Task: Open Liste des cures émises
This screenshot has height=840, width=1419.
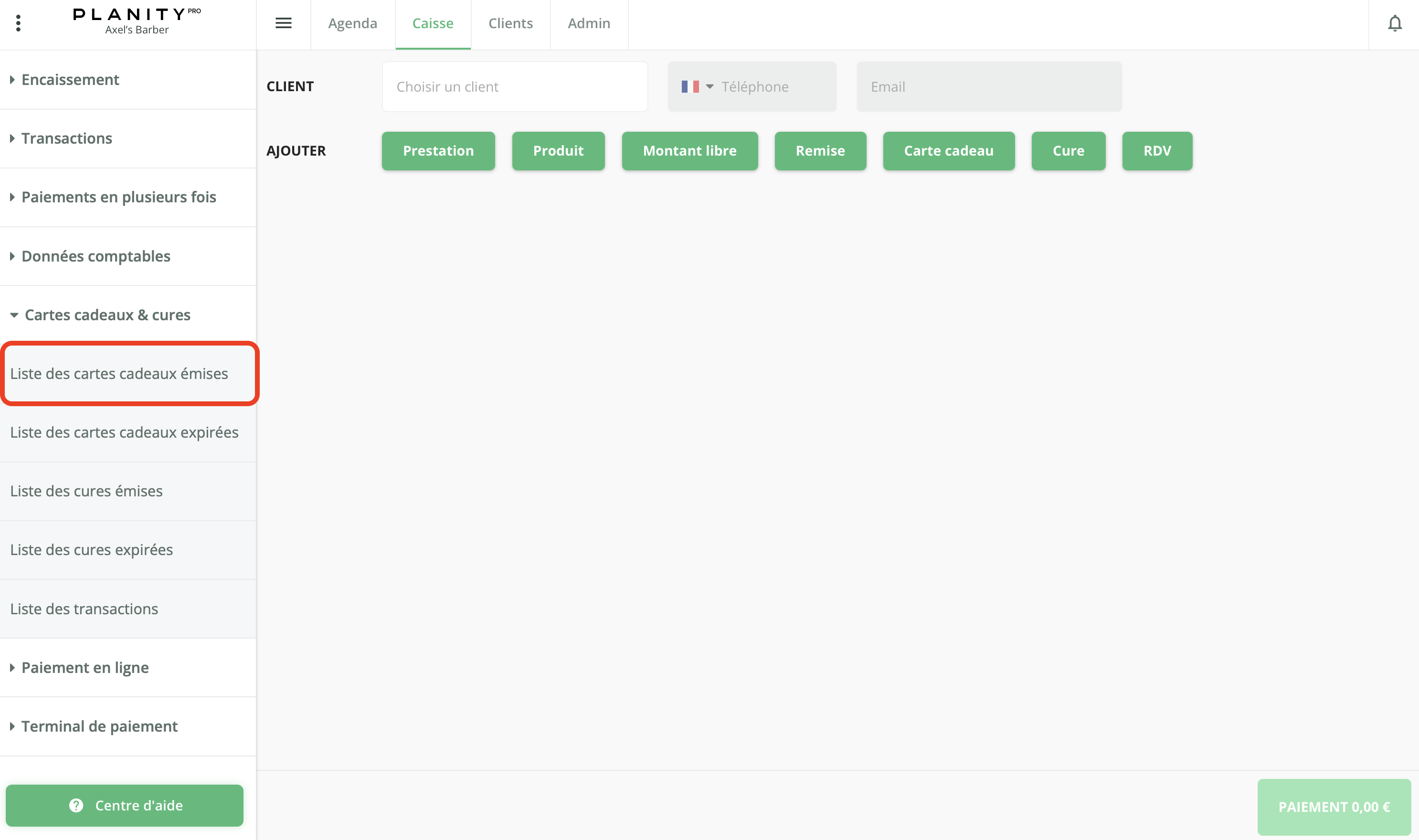Action: pos(86,491)
